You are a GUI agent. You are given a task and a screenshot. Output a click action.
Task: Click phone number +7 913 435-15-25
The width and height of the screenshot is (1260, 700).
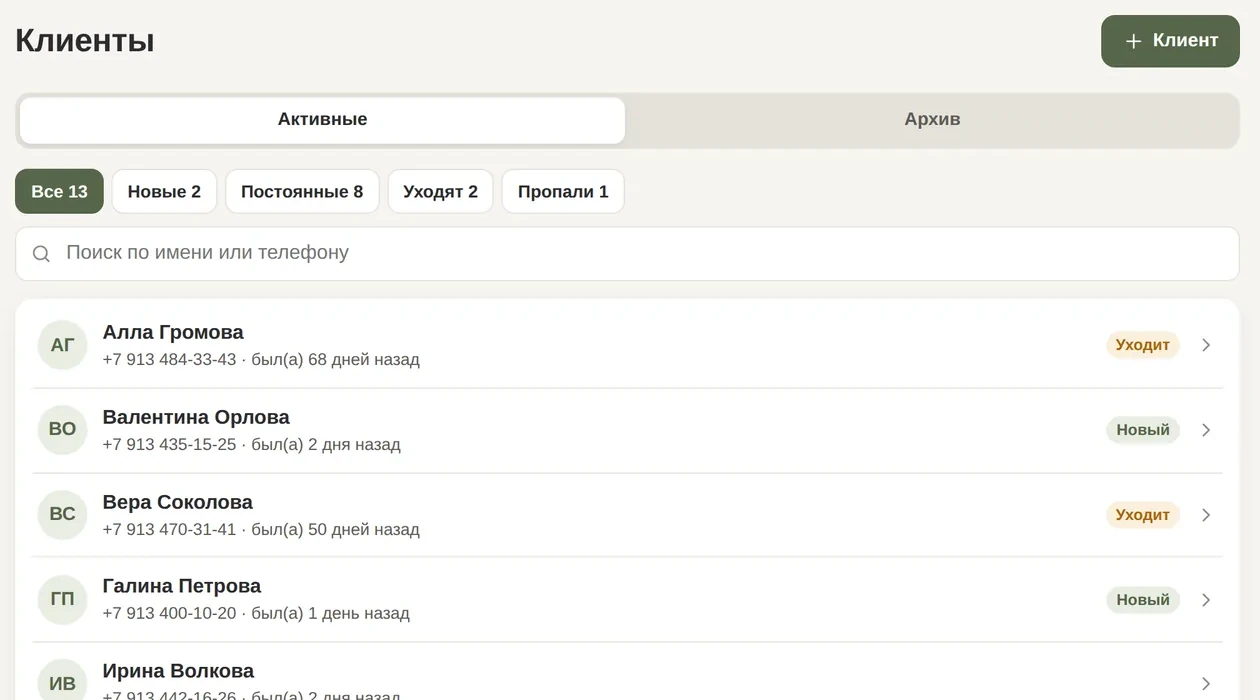(169, 444)
